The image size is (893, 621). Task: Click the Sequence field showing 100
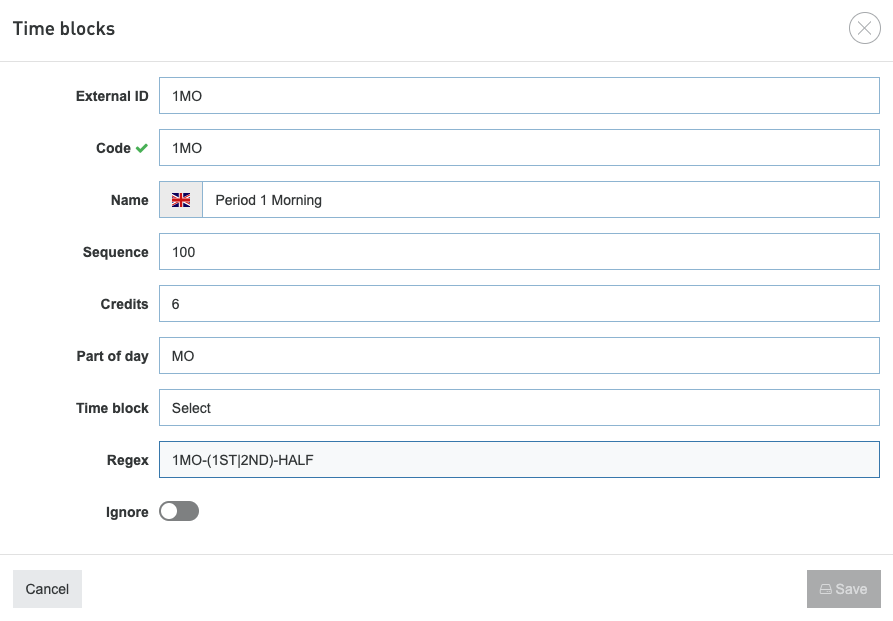(x=519, y=252)
